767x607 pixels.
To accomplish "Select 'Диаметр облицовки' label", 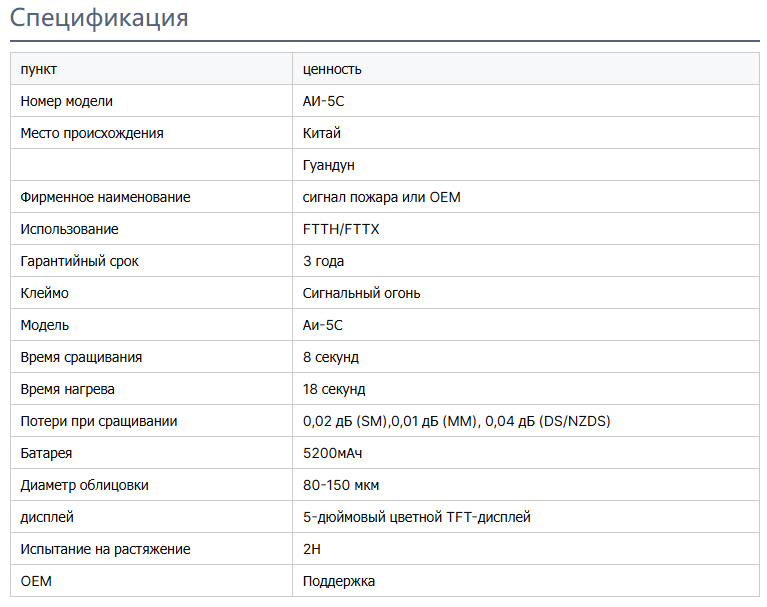I will 84,485.
